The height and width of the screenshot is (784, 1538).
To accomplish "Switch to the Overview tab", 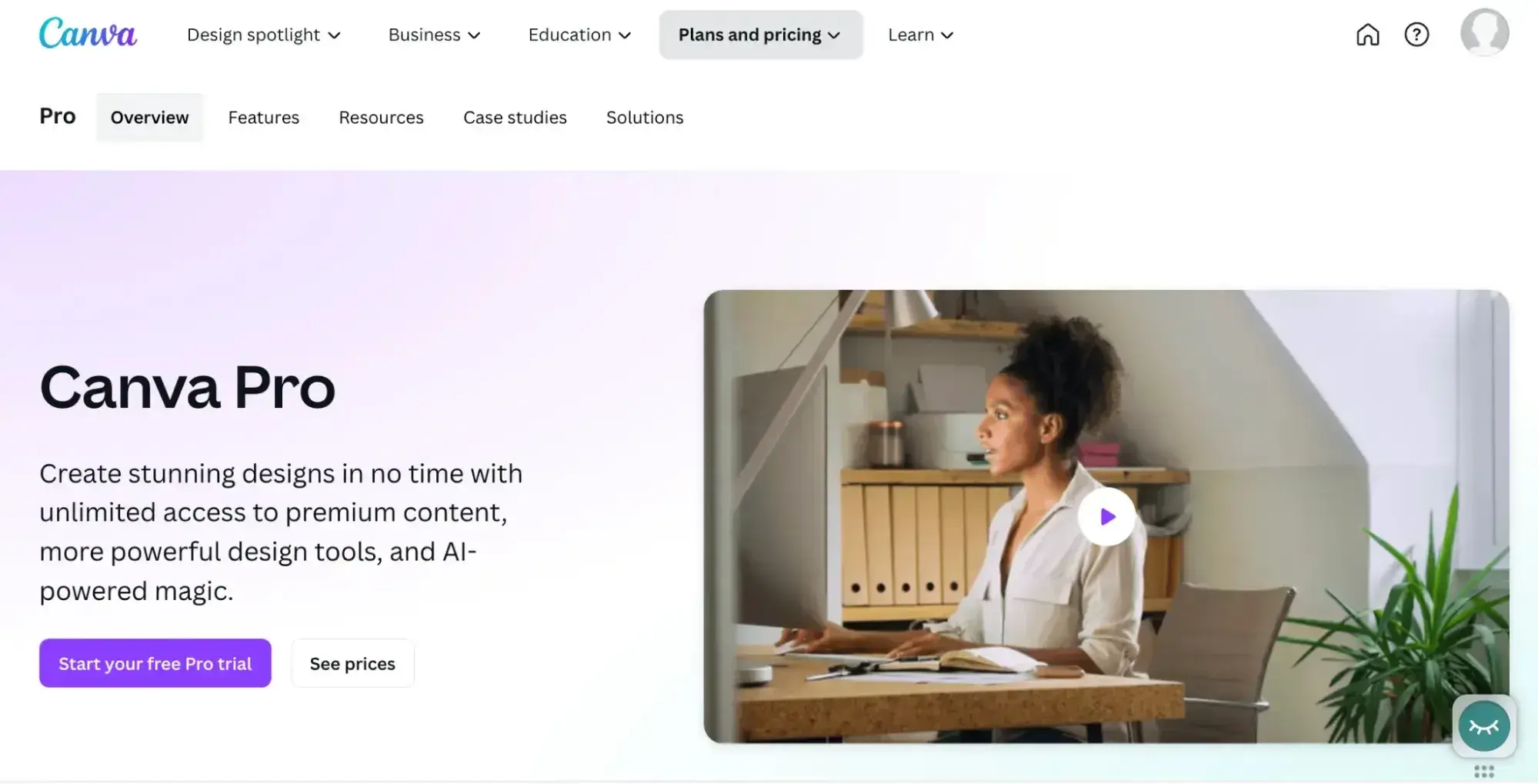I will (x=149, y=117).
